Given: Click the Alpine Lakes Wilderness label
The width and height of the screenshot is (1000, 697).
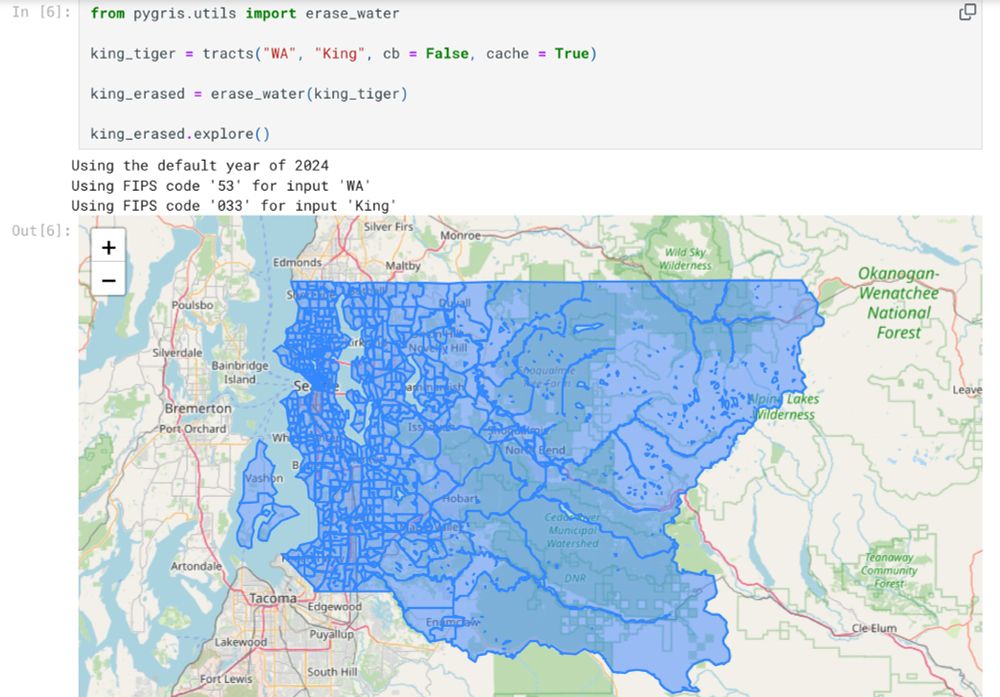Looking at the screenshot, I should click(x=784, y=407).
